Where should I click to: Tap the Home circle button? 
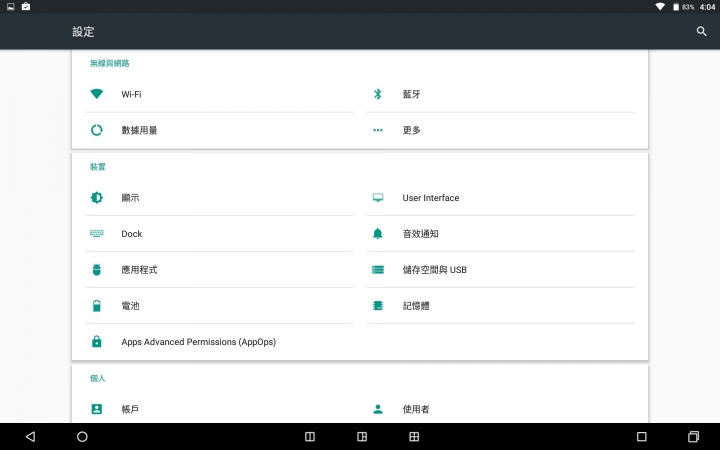point(82,436)
